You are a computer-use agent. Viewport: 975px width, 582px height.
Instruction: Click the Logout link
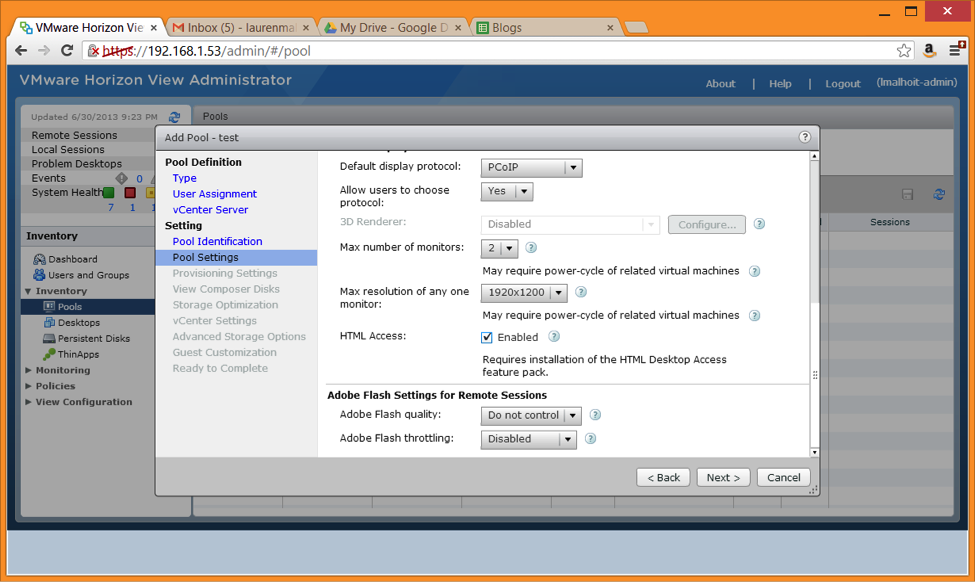843,84
